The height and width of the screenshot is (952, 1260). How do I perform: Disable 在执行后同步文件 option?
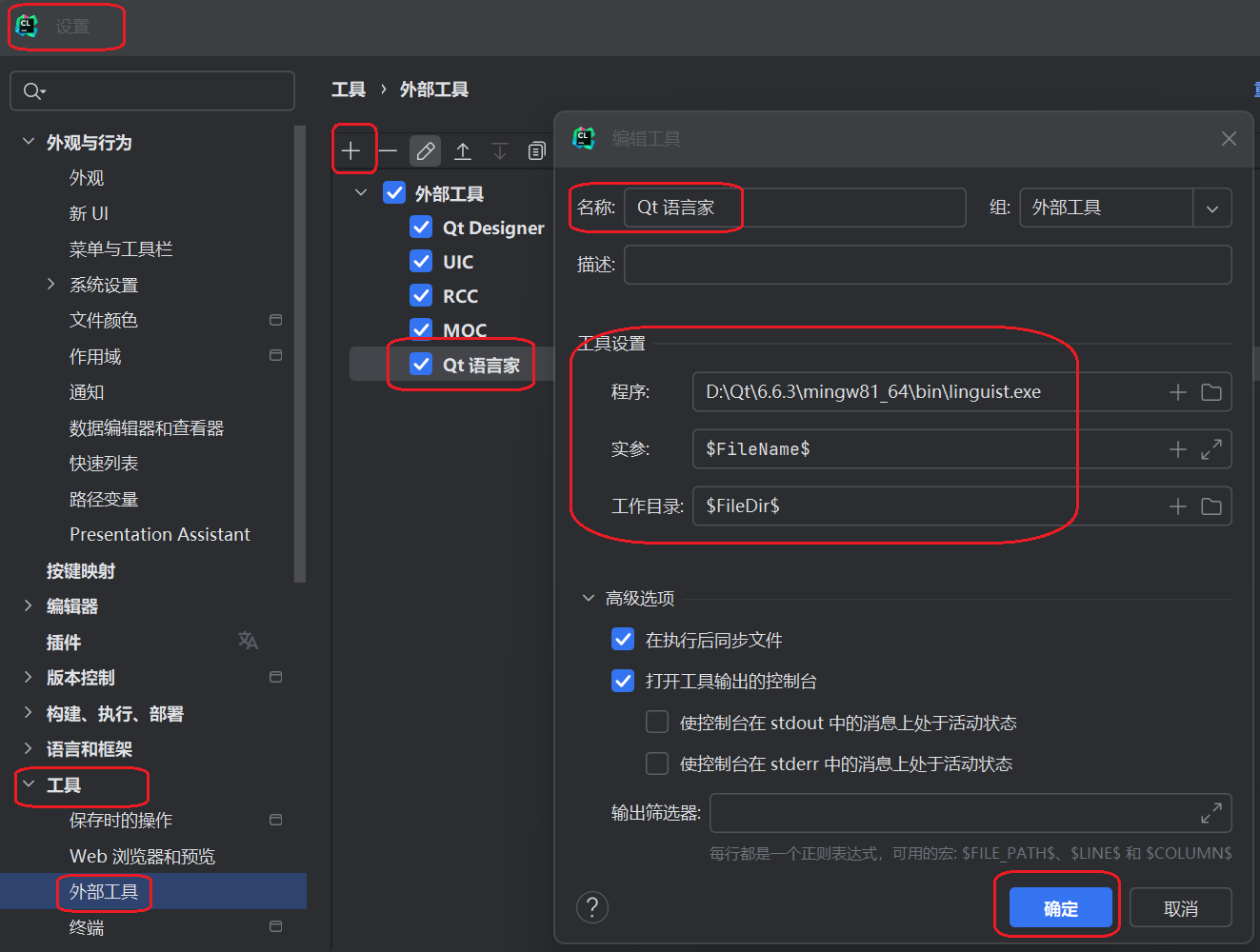click(x=623, y=639)
